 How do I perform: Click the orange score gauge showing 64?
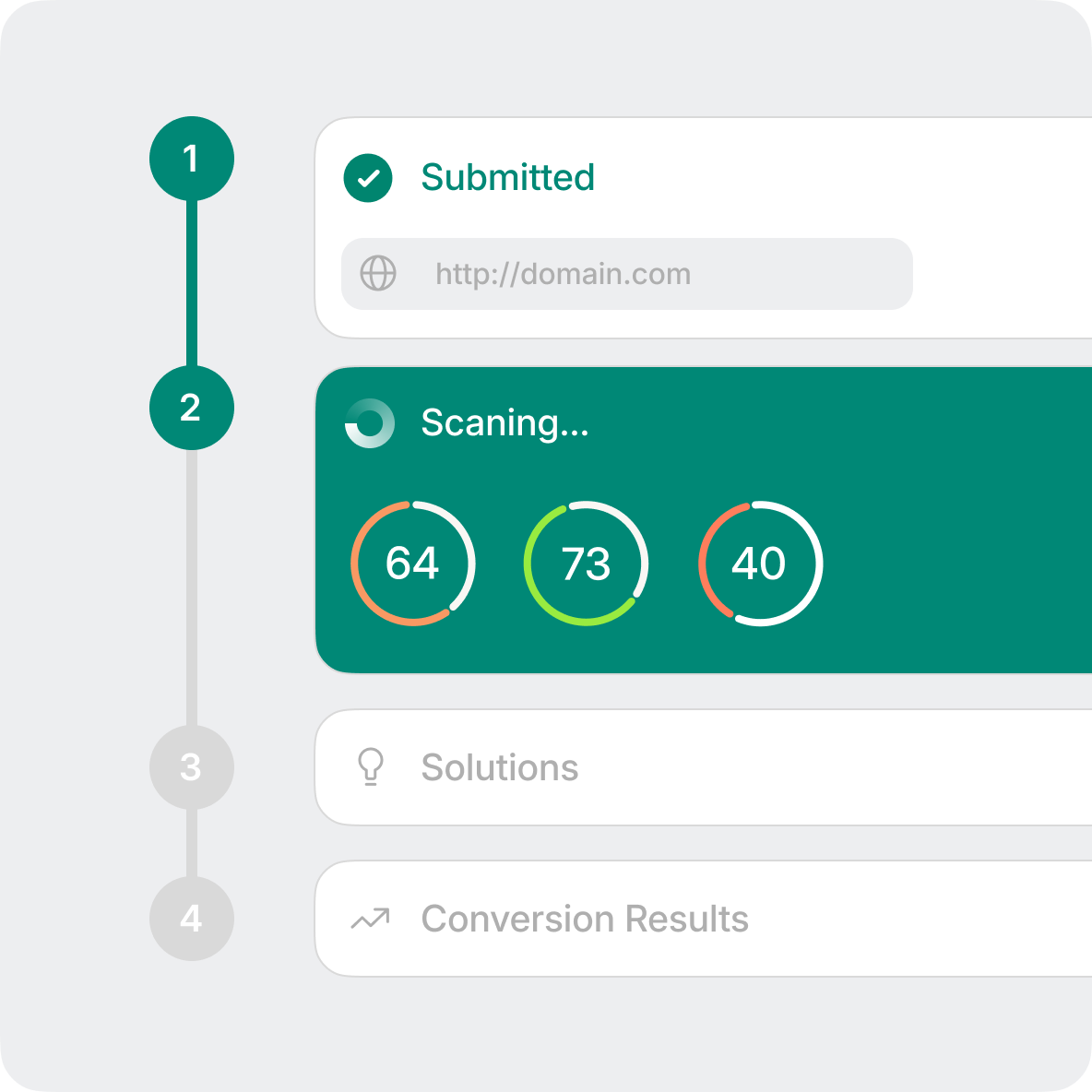(x=412, y=564)
